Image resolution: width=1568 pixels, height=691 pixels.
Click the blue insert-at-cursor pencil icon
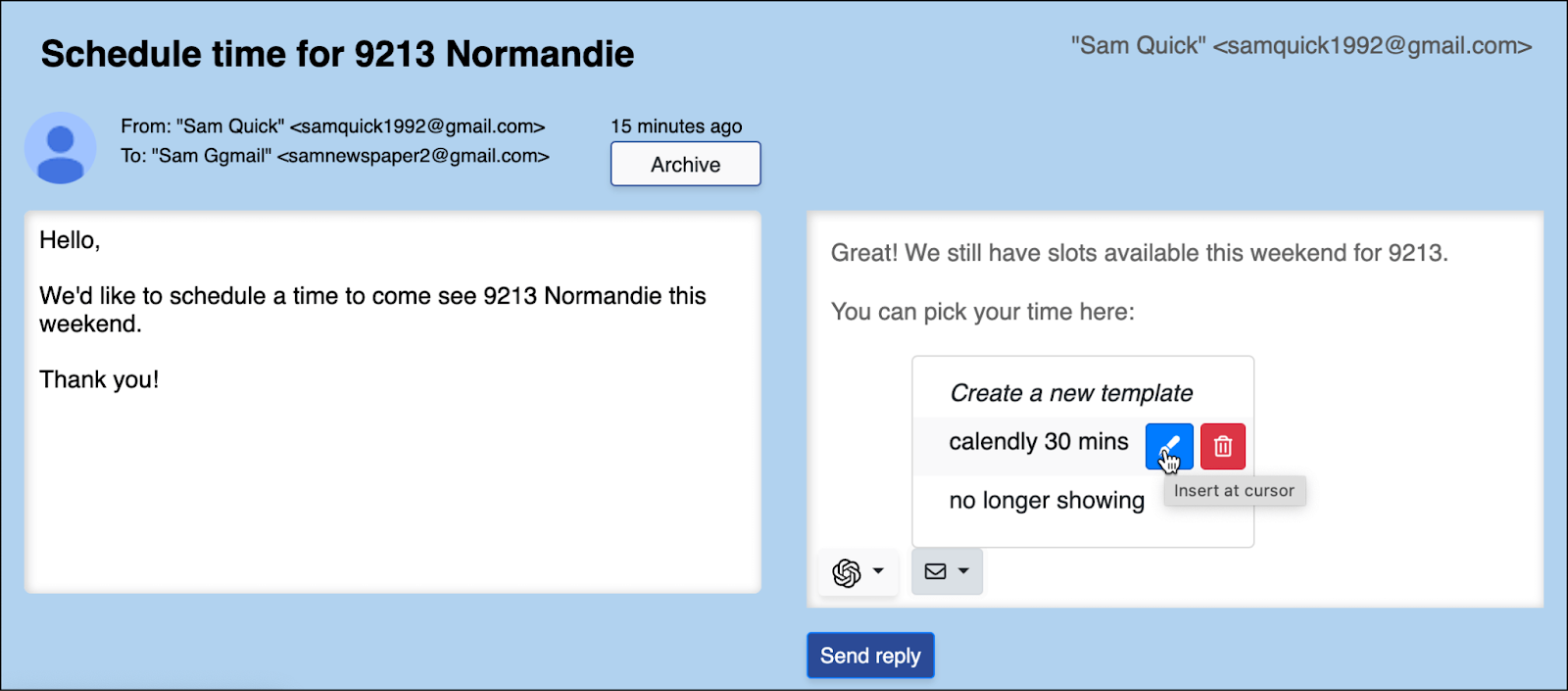click(1169, 447)
